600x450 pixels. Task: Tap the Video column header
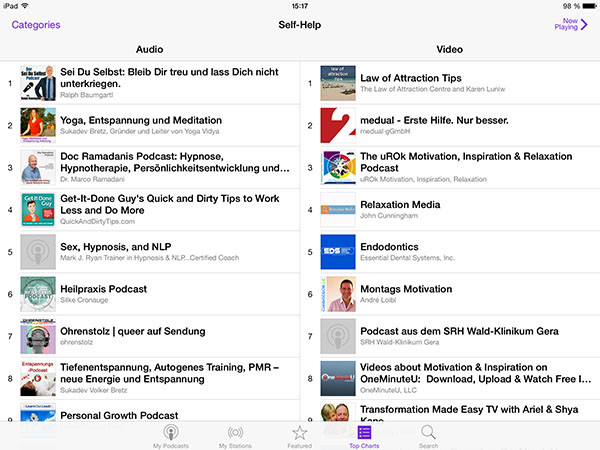(x=450, y=49)
